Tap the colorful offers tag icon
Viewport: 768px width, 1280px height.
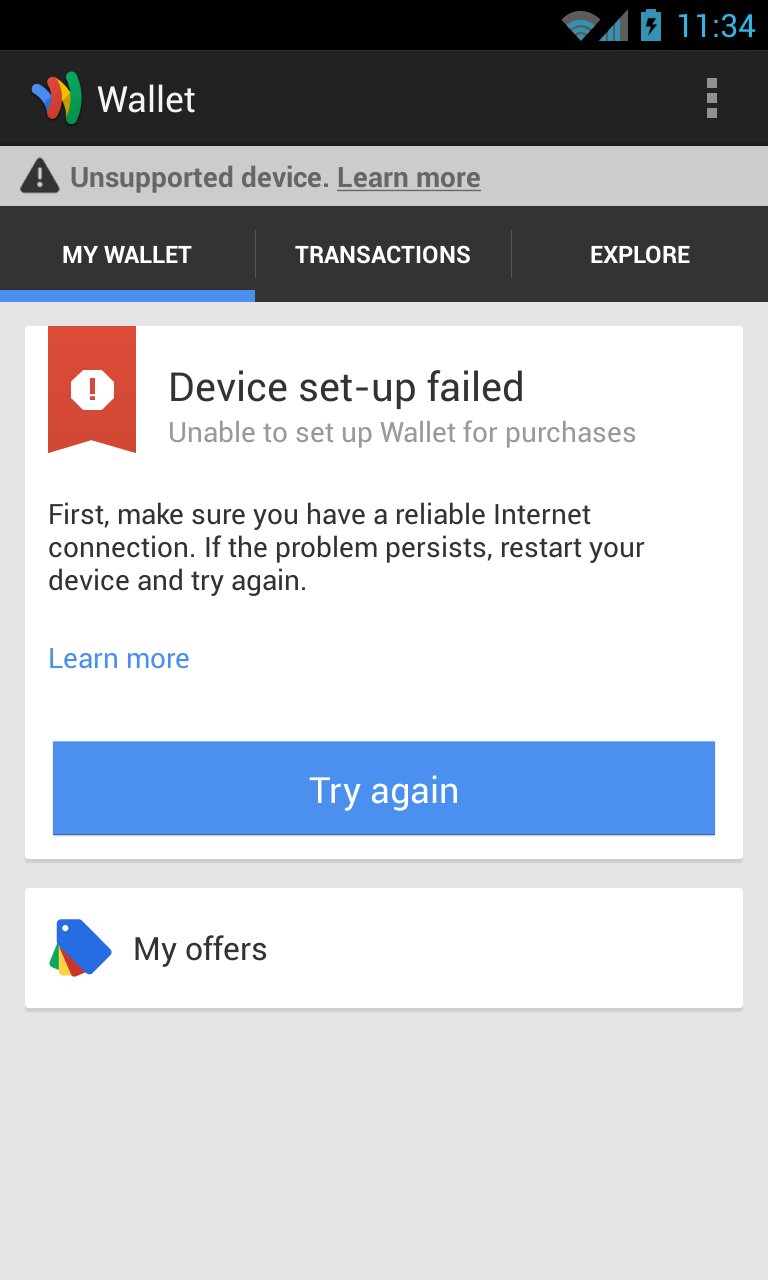pyautogui.click(x=80, y=947)
